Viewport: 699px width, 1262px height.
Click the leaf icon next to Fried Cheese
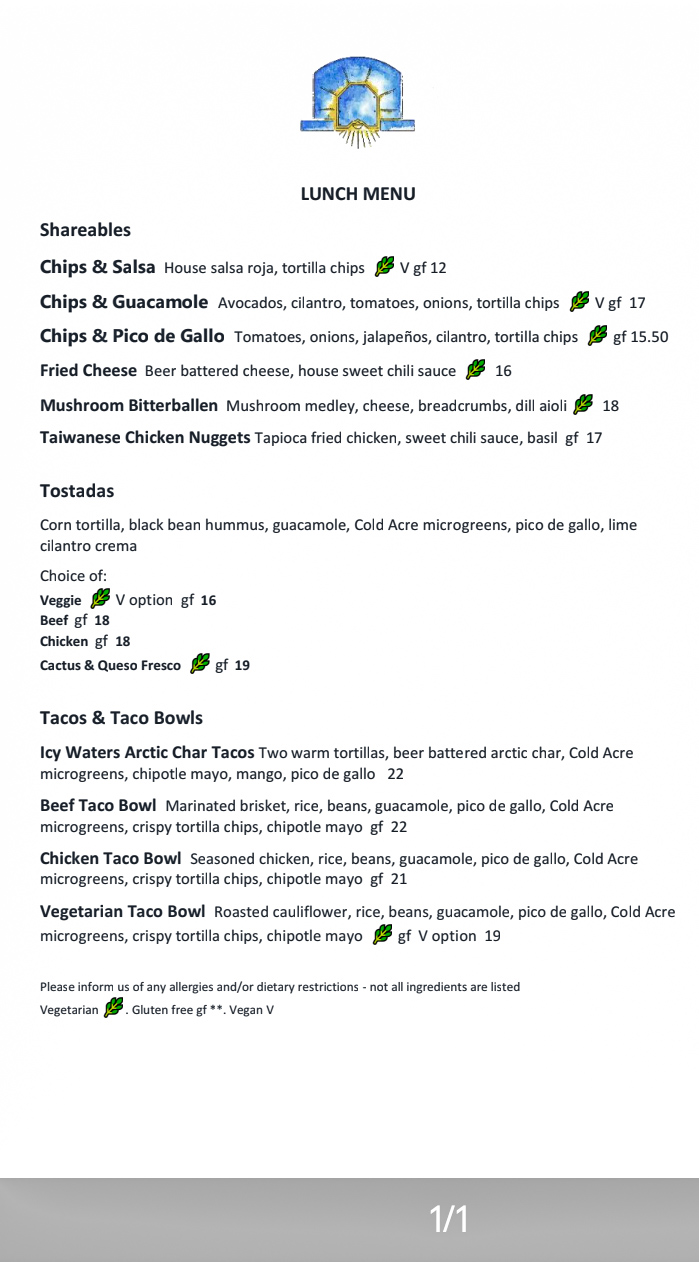tap(476, 370)
